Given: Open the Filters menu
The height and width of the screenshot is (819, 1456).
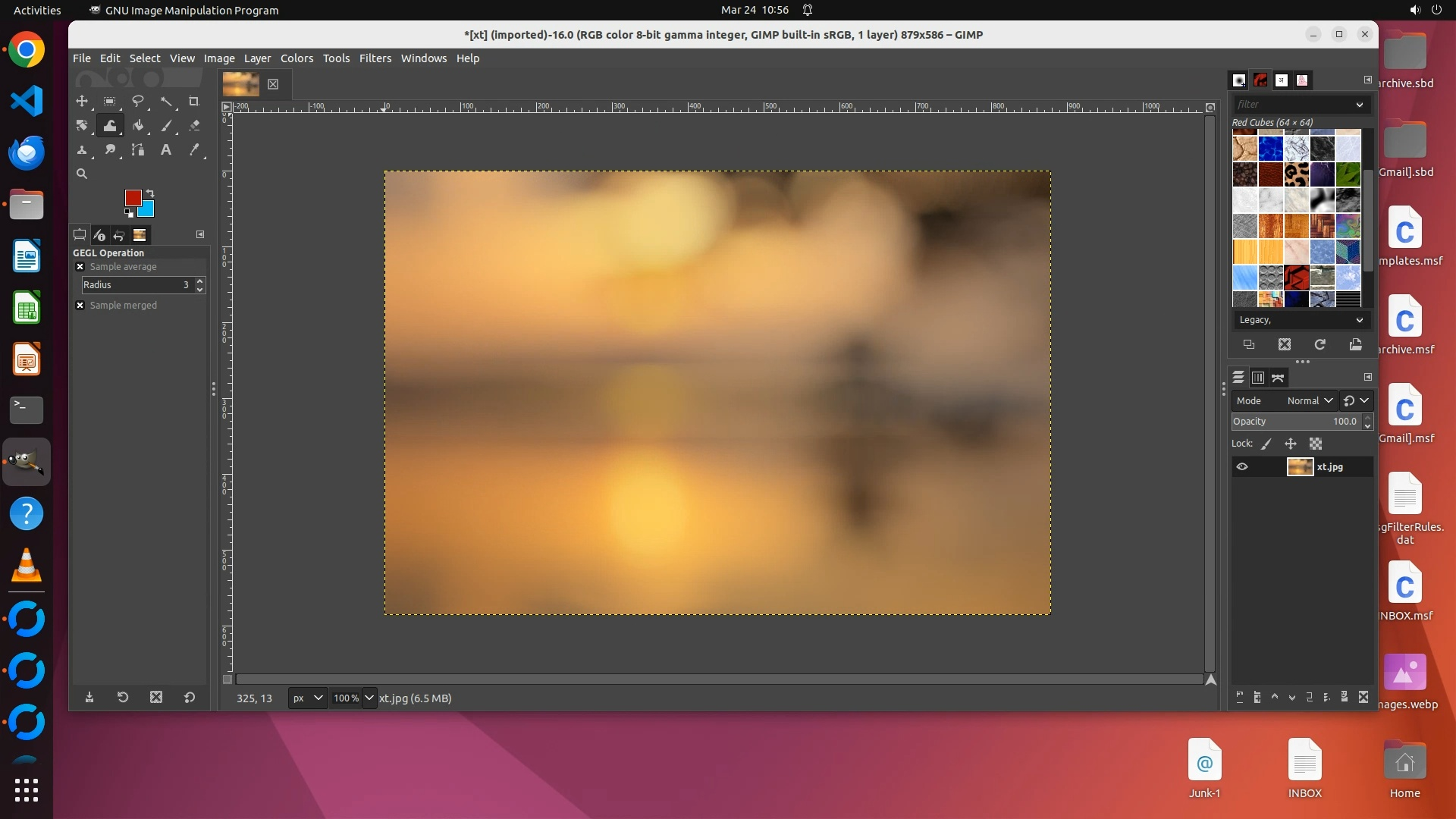Looking at the screenshot, I should click(375, 58).
